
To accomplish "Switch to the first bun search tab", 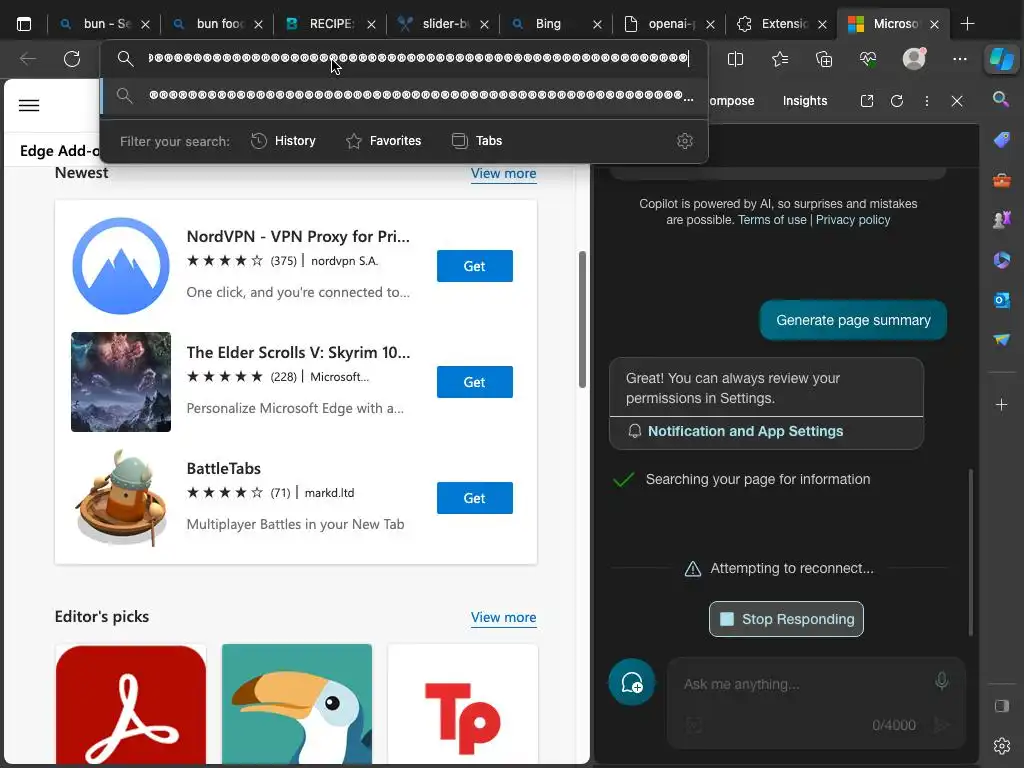I will [x=106, y=24].
